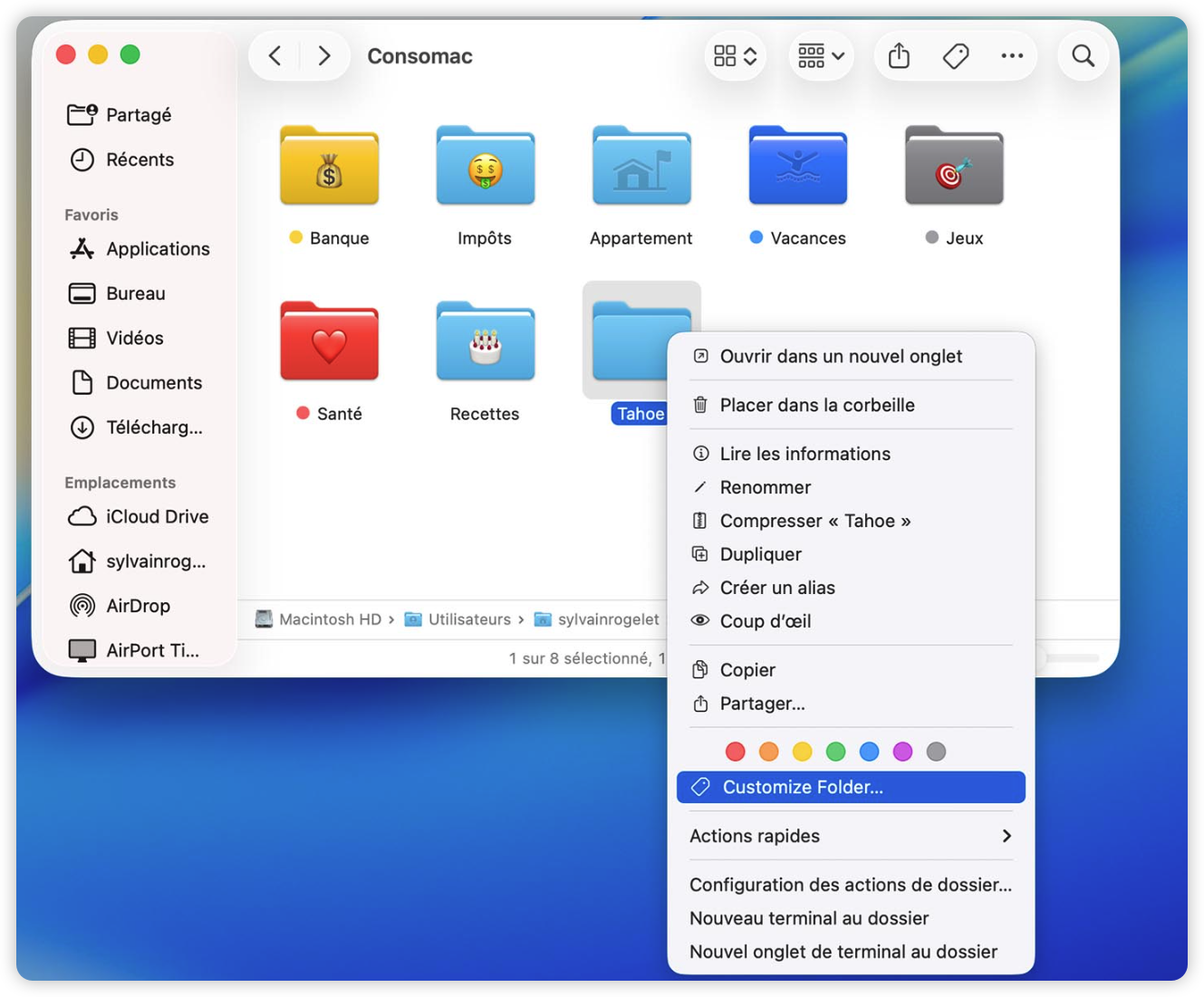Screen dimensions: 1204x997
Task: Go back with the left chevron button
Action: [x=275, y=56]
